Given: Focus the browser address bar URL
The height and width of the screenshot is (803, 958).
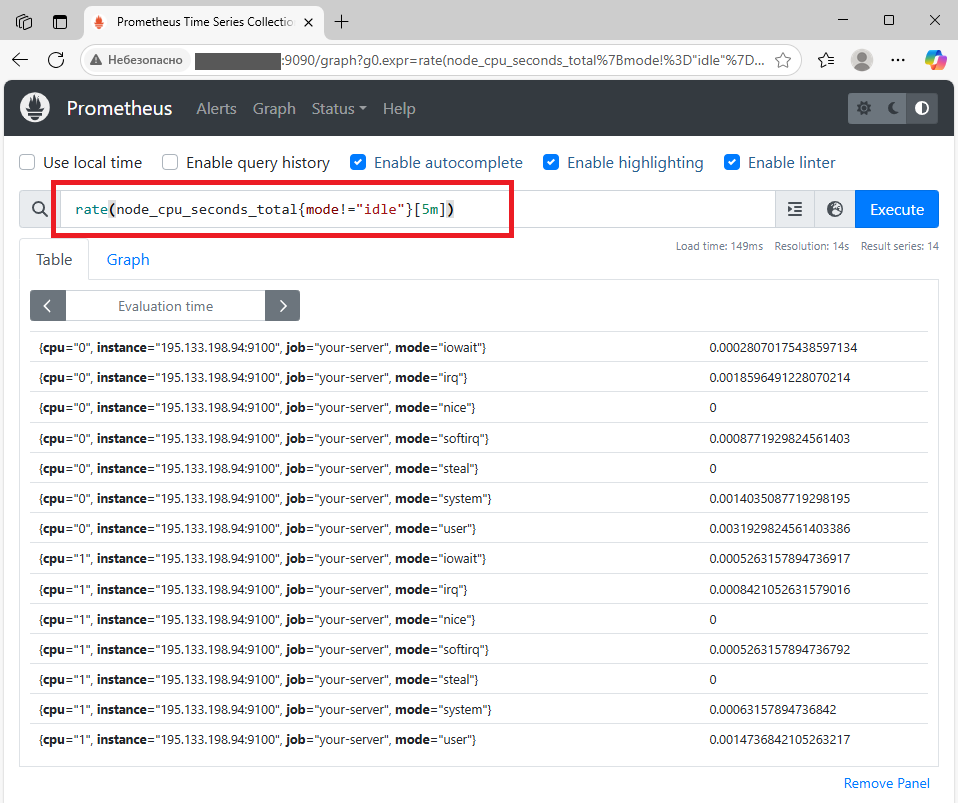Looking at the screenshot, I should (x=479, y=60).
